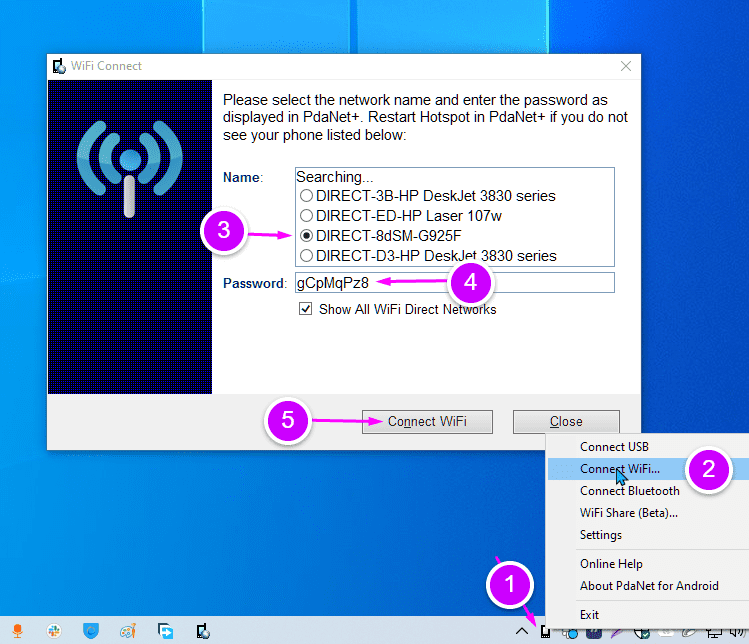Choose Exit from the PdaNet menu
Viewport: 749px width, 644px height.
tap(647, 615)
